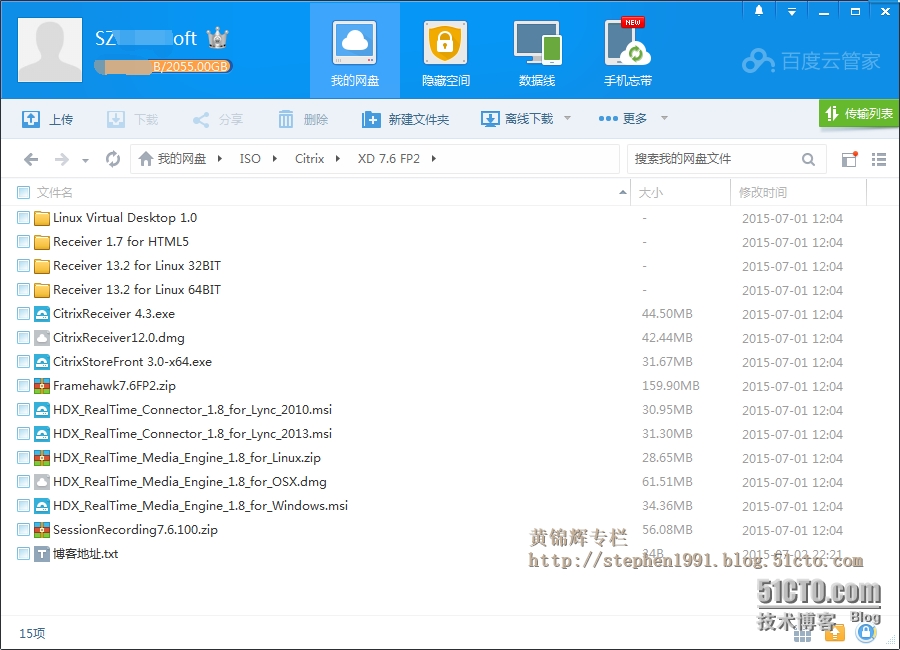Click HDX_RealTime_Media_Engine for_OSX.dmg icon

(41, 482)
